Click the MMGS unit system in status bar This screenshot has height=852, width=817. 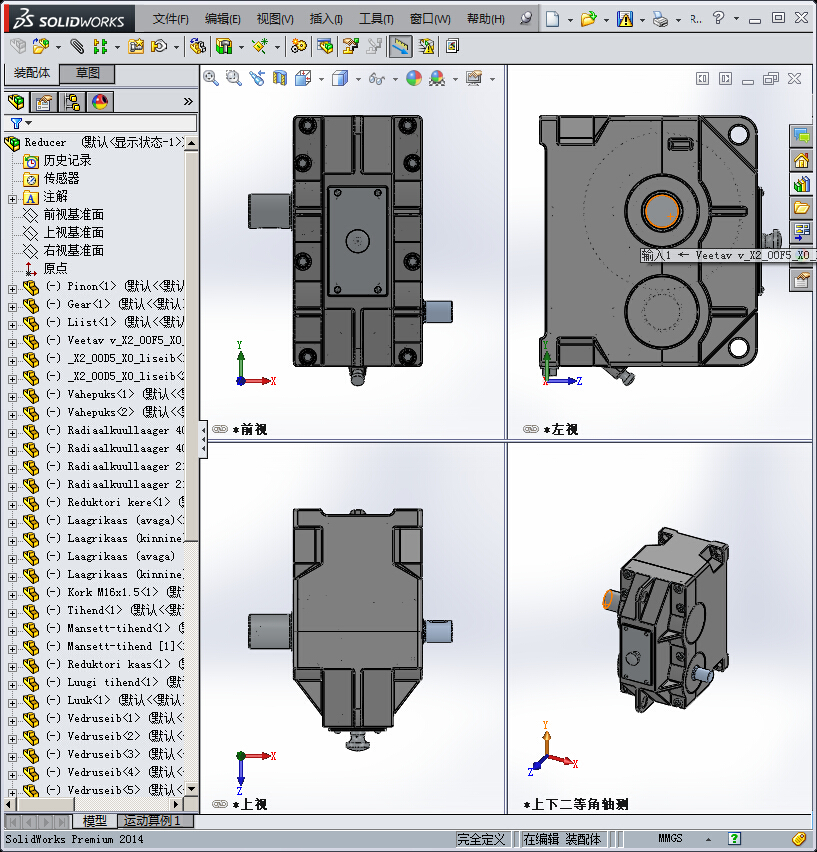coord(670,839)
